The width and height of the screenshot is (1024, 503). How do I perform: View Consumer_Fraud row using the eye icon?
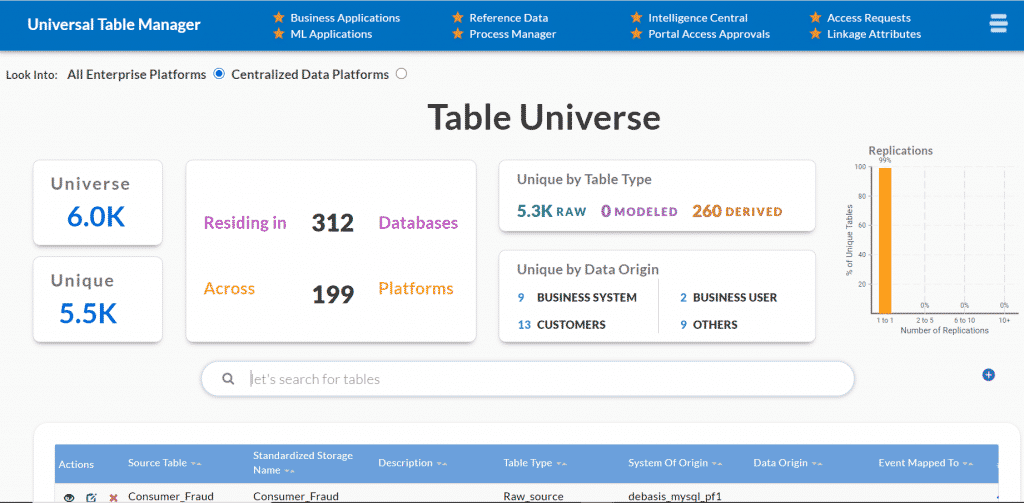click(x=69, y=497)
